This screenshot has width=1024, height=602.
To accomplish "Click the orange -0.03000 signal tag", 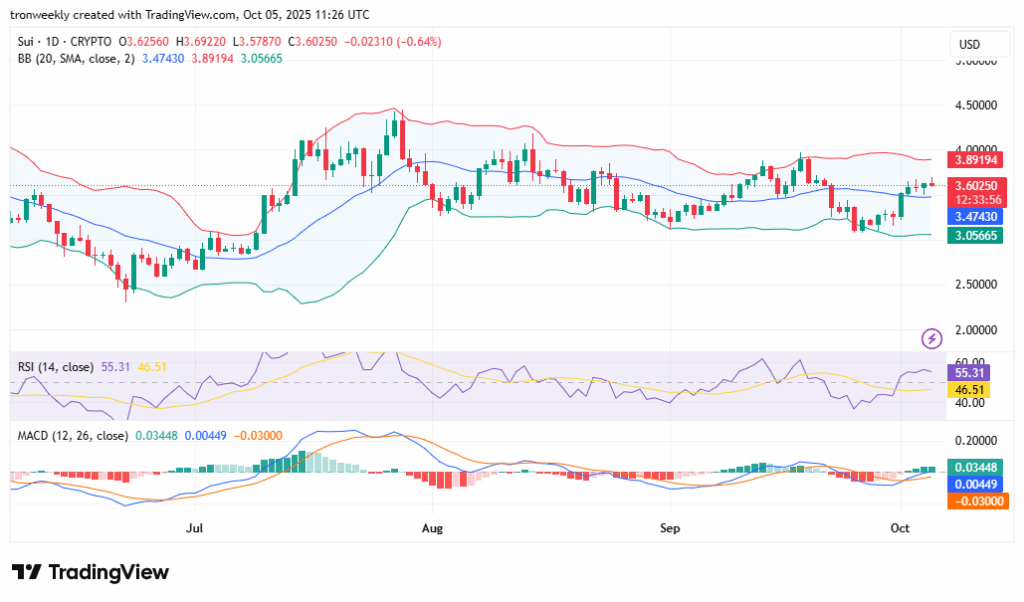I will tap(971, 500).
